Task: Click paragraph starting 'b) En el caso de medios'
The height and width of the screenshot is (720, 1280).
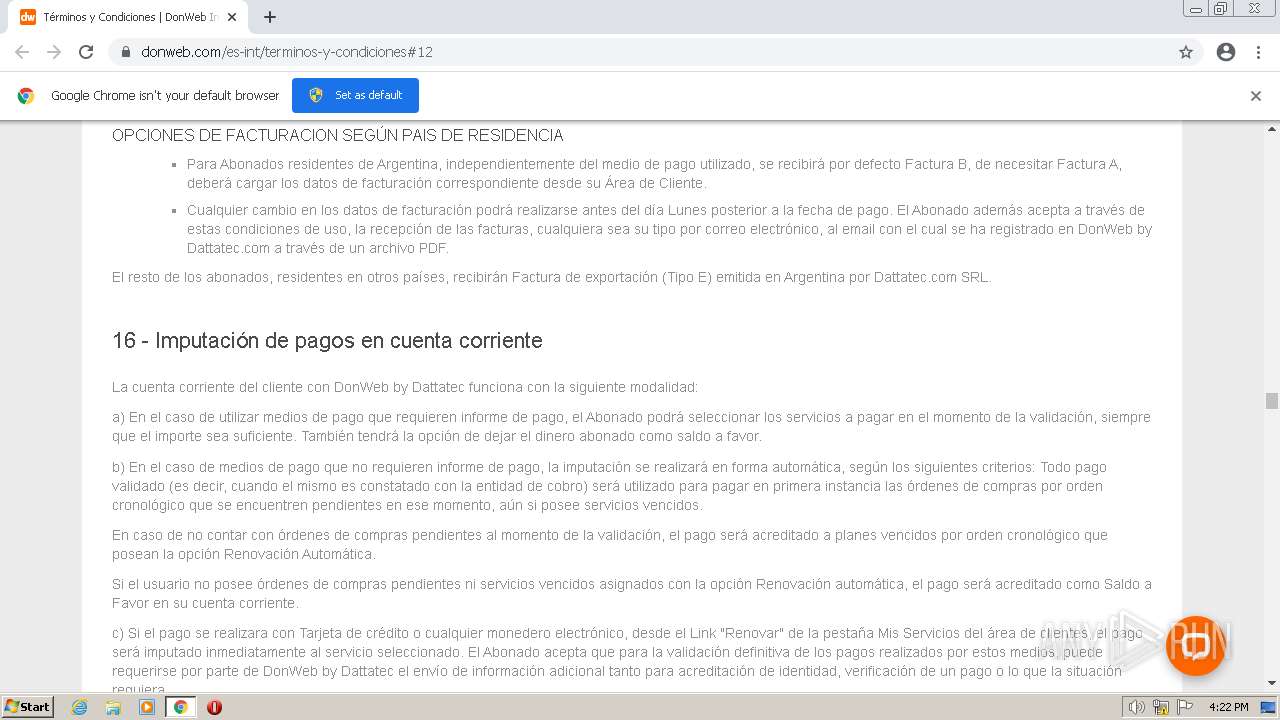Action: [x=609, y=486]
